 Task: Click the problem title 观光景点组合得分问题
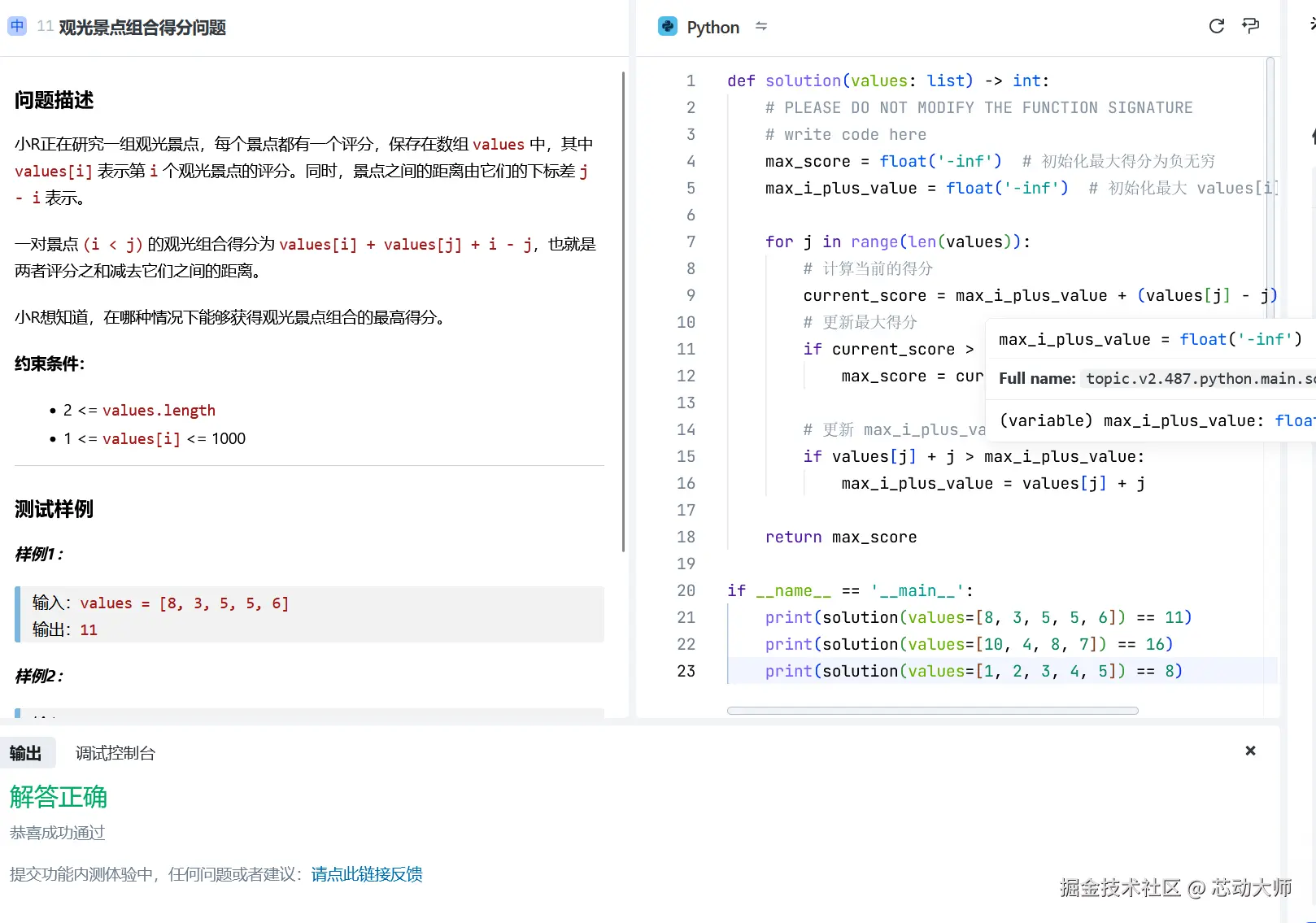pyautogui.click(x=142, y=27)
